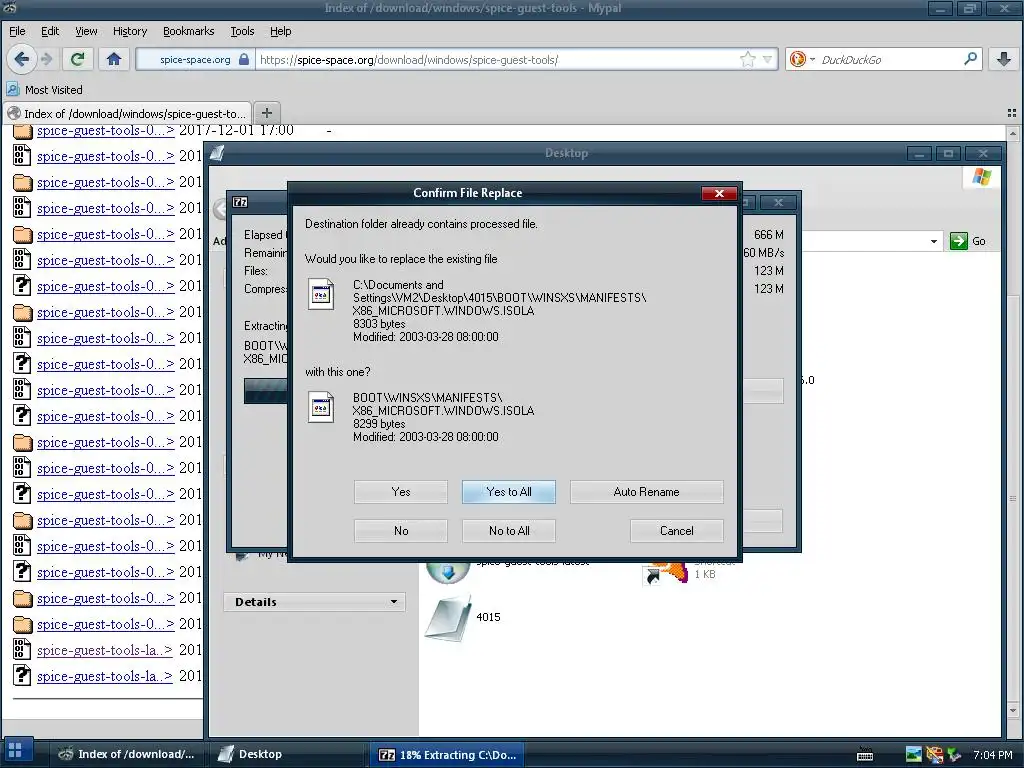Choose Yes to All button
This screenshot has height=768, width=1024.
click(x=509, y=492)
